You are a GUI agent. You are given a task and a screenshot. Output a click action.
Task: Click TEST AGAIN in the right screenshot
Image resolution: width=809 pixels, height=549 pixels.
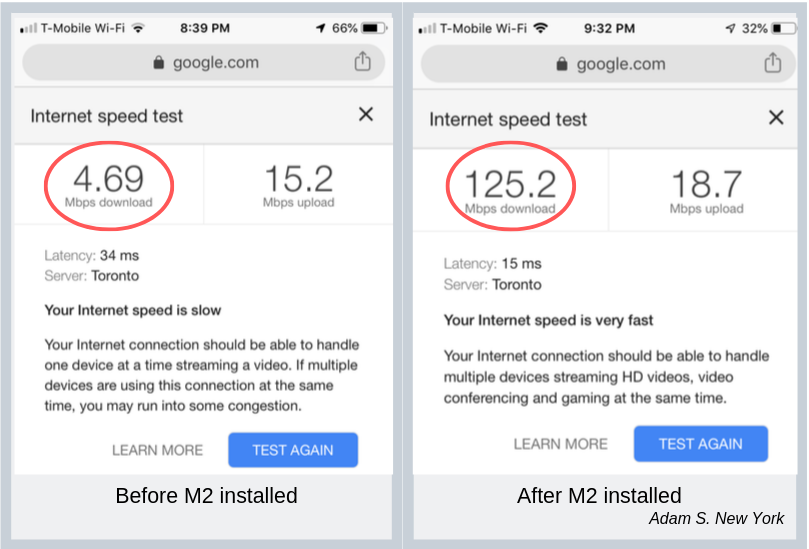click(701, 444)
